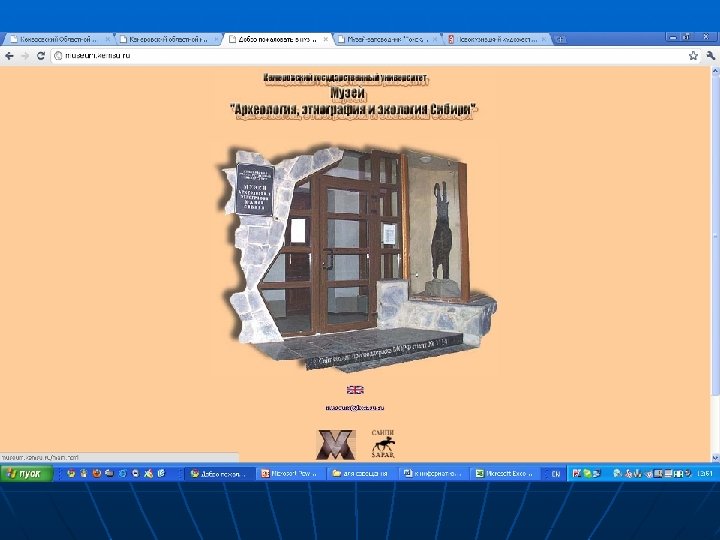This screenshot has width=720, height=540.
Task: Click the Кемеровский государственный университет heading
Action: (346, 78)
